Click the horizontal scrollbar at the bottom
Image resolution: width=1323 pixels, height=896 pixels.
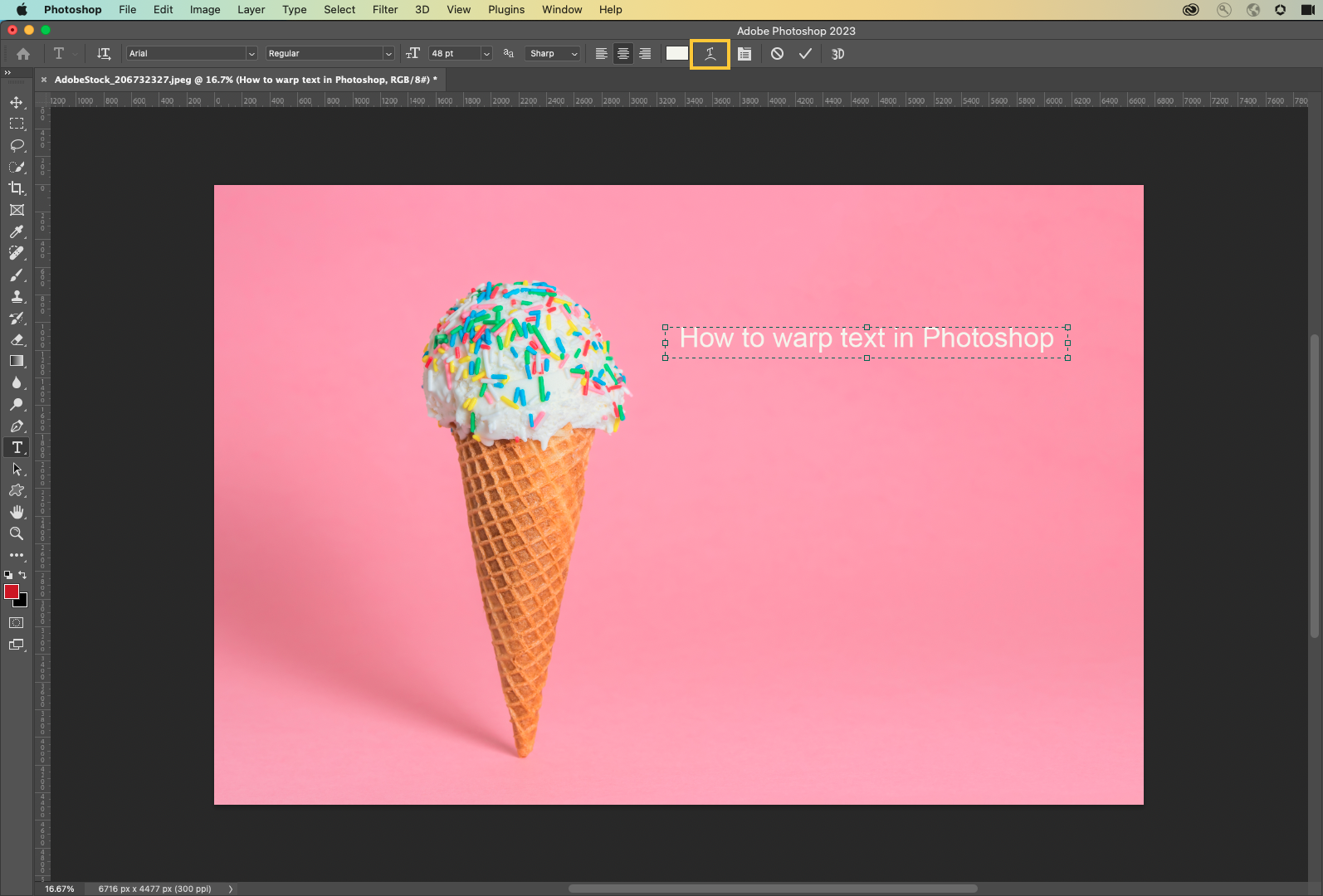click(773, 889)
